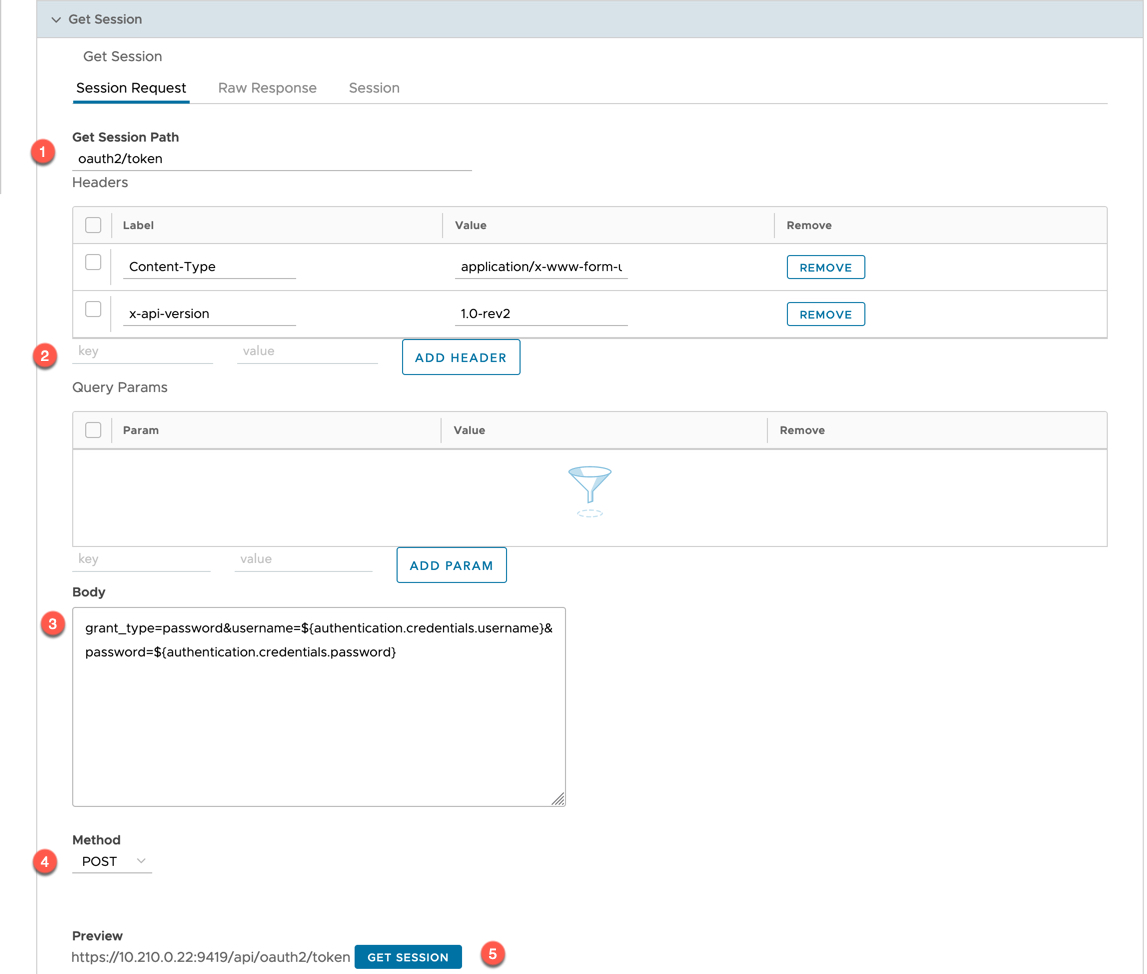1147x974 pixels.
Task: Remove the x-api-version header
Action: point(825,314)
